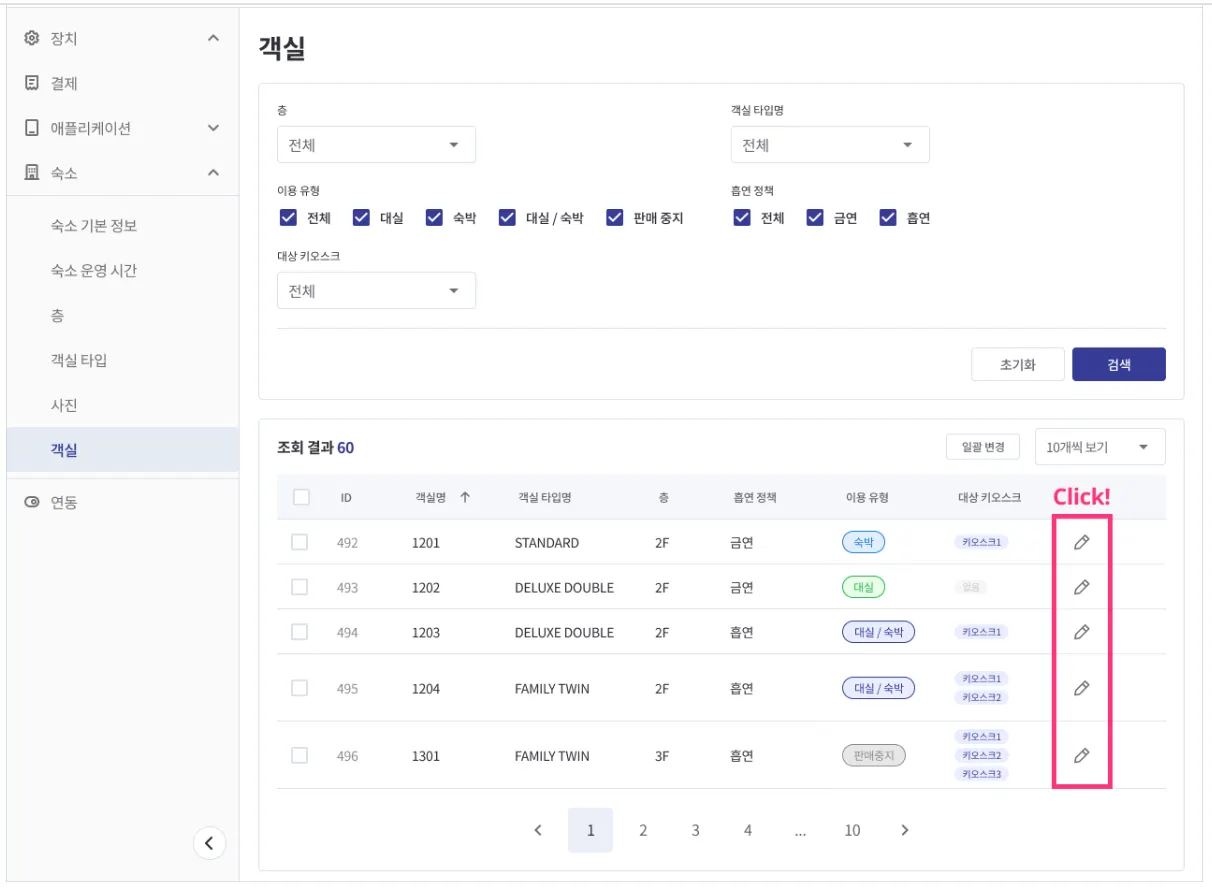The width and height of the screenshot is (1212, 895).
Task: Uncheck the 금연 smoking policy checkbox
Action: (x=815, y=218)
